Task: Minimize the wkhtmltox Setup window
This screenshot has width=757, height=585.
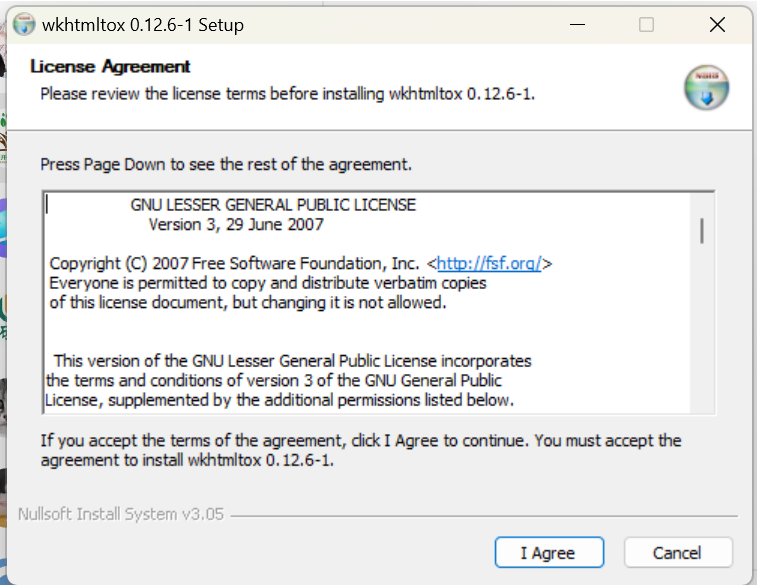Action: pyautogui.click(x=577, y=24)
